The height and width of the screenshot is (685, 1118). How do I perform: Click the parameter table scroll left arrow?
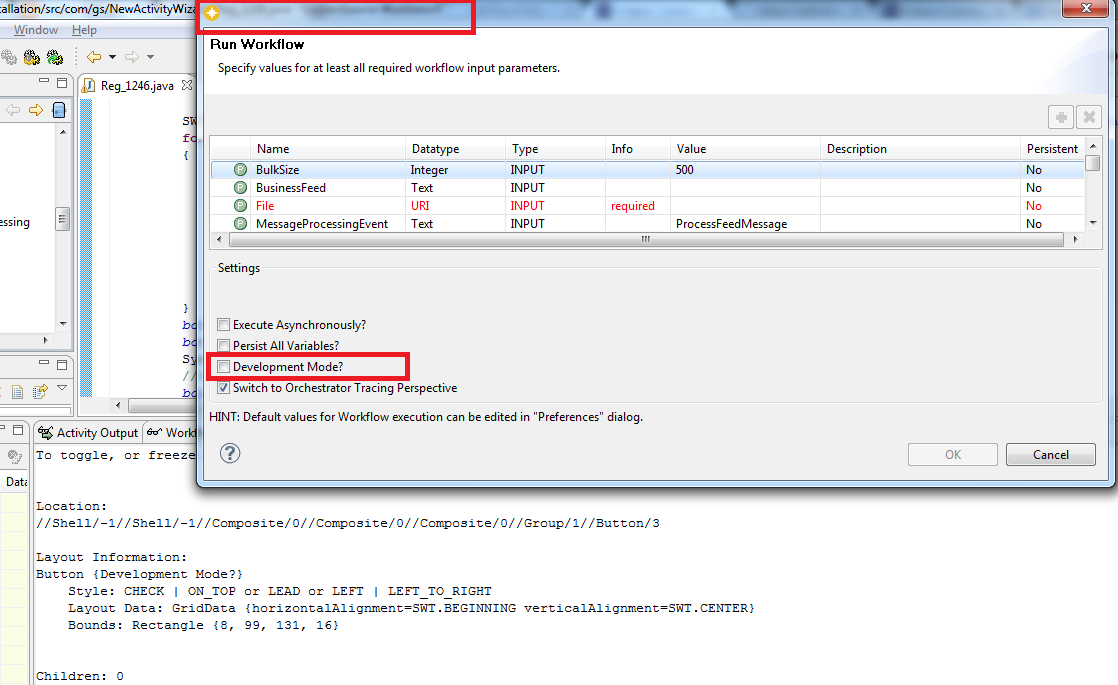pyautogui.click(x=218, y=240)
